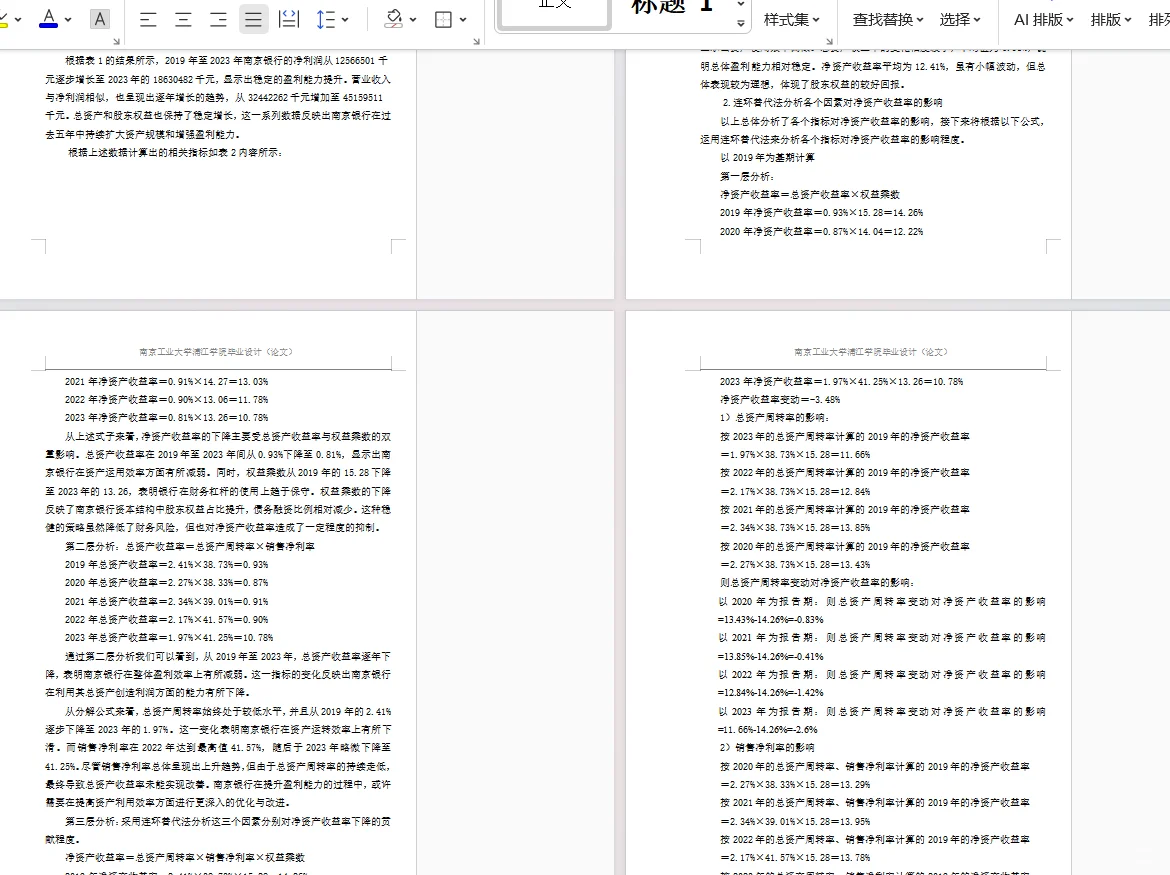This screenshot has height=875, width=1170.
Task: Open the paragraph dialog launcher
Action: click(x=477, y=42)
